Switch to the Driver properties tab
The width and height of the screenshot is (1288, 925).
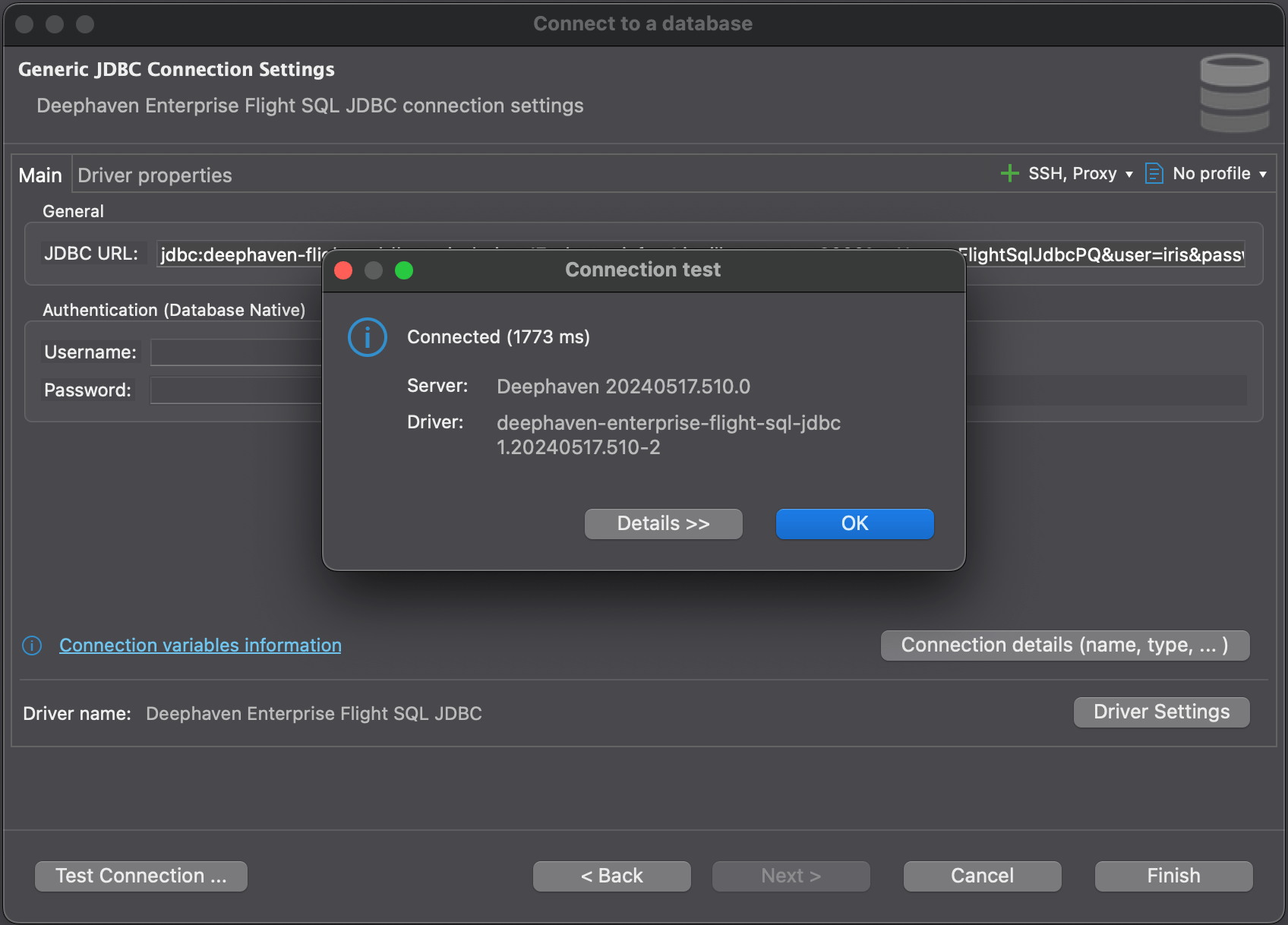coord(155,175)
